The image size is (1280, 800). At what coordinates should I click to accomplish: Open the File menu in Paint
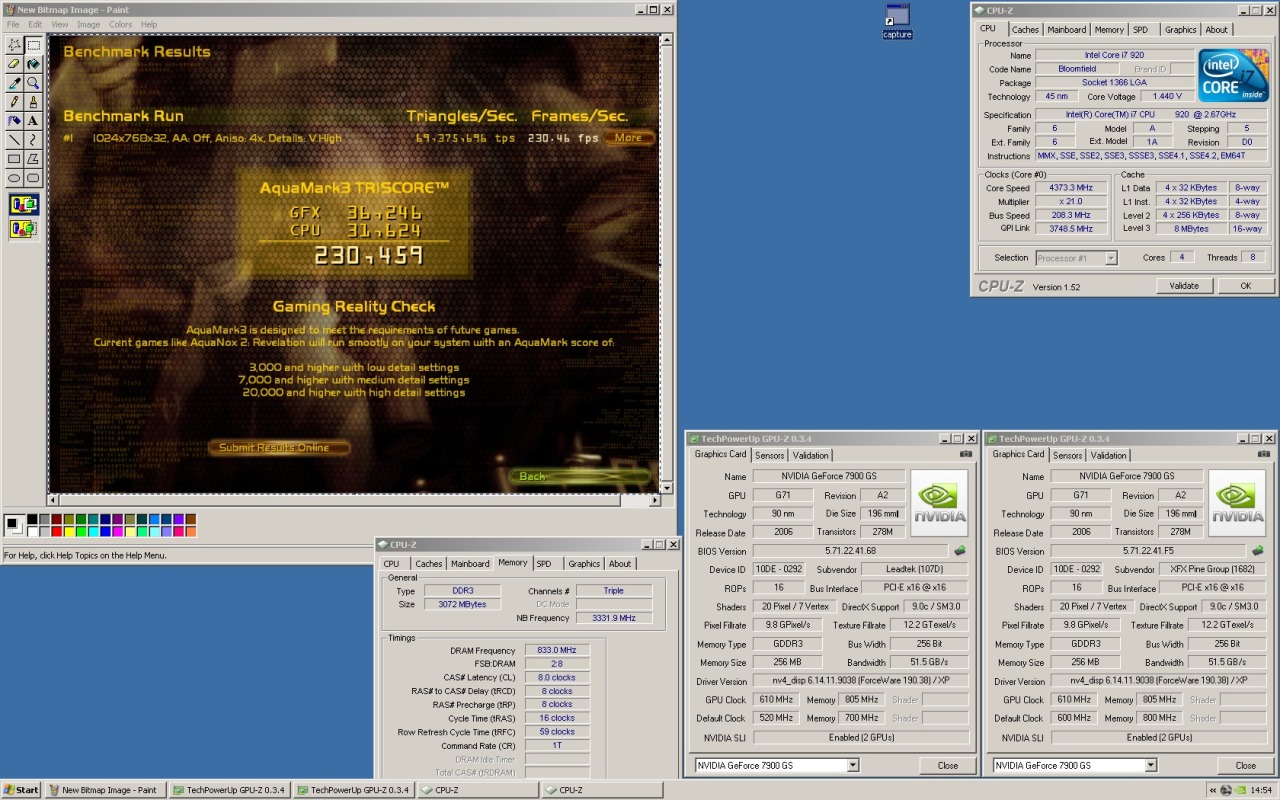(x=13, y=24)
